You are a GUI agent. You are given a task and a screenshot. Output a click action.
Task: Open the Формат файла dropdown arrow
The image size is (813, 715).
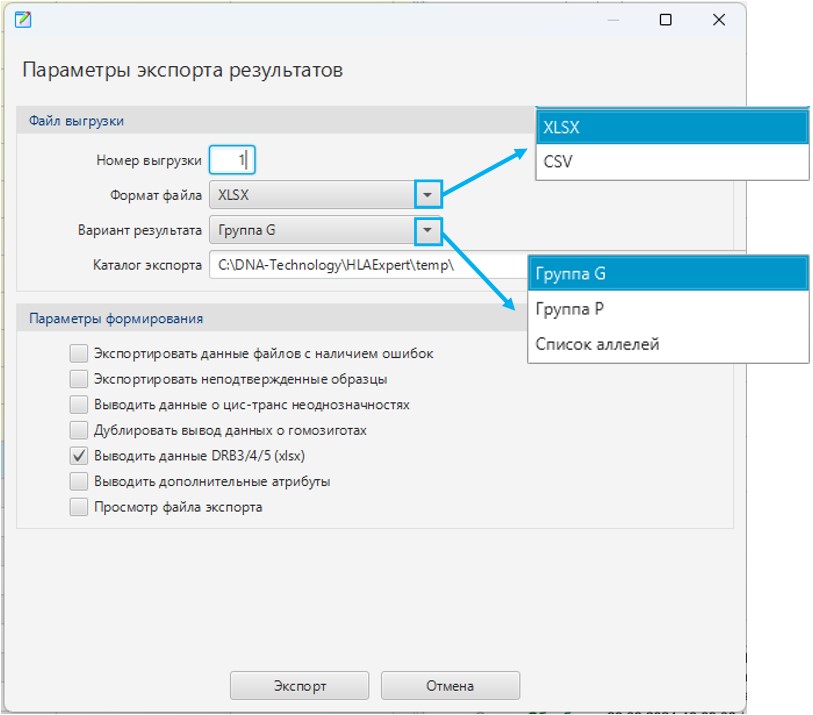point(427,195)
